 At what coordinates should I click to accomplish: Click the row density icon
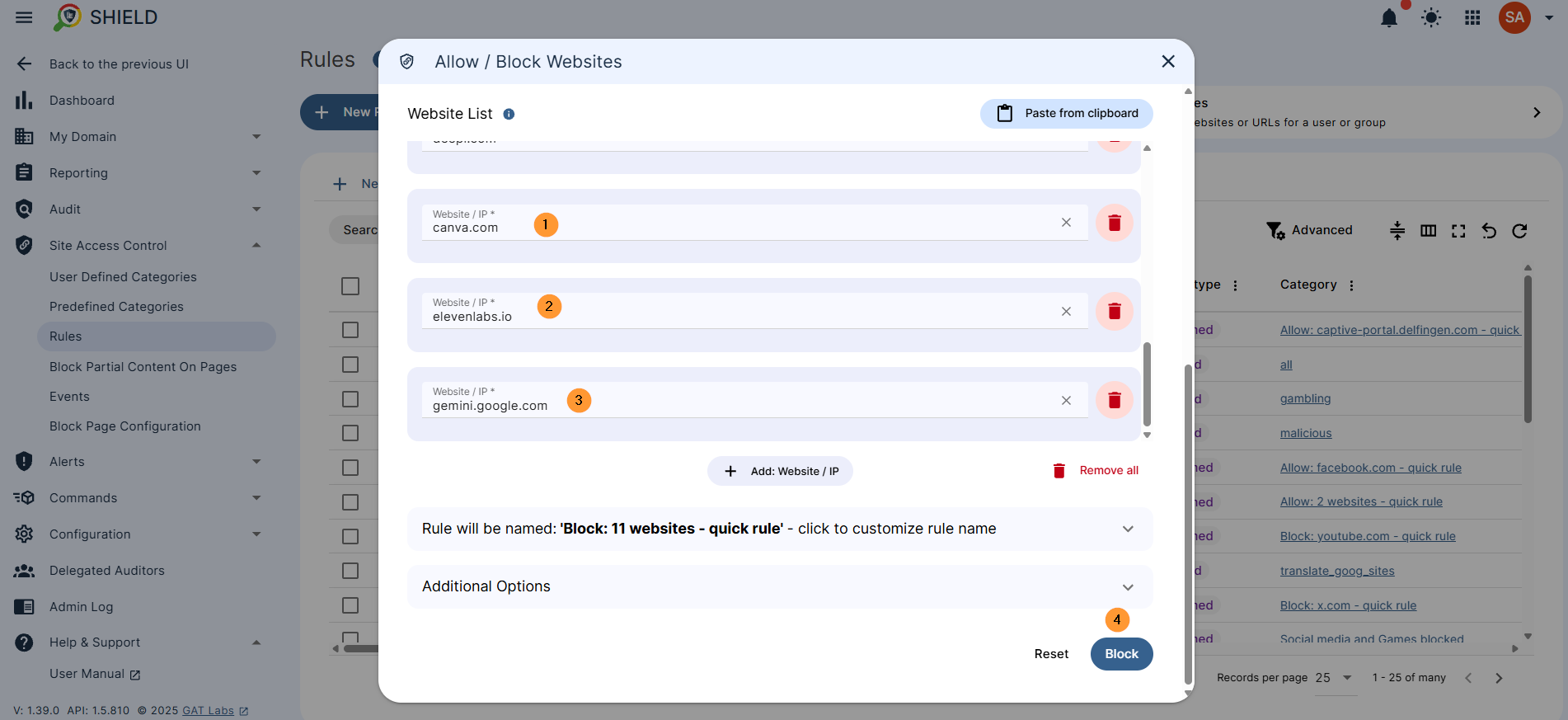(1397, 230)
